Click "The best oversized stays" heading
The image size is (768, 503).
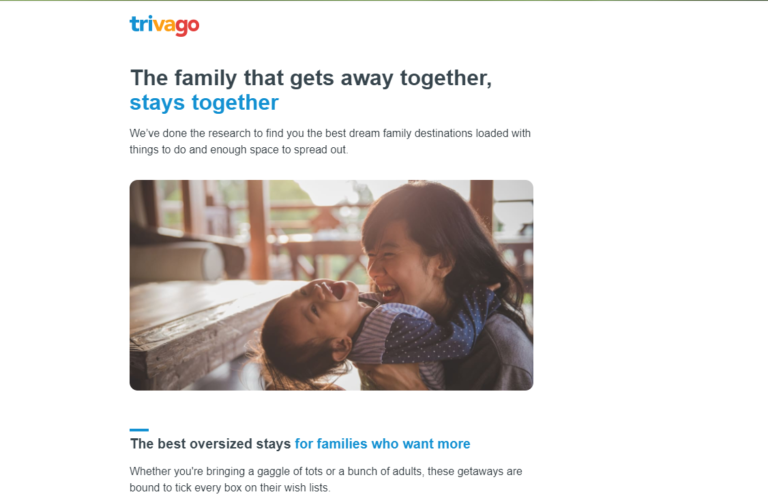coord(211,444)
